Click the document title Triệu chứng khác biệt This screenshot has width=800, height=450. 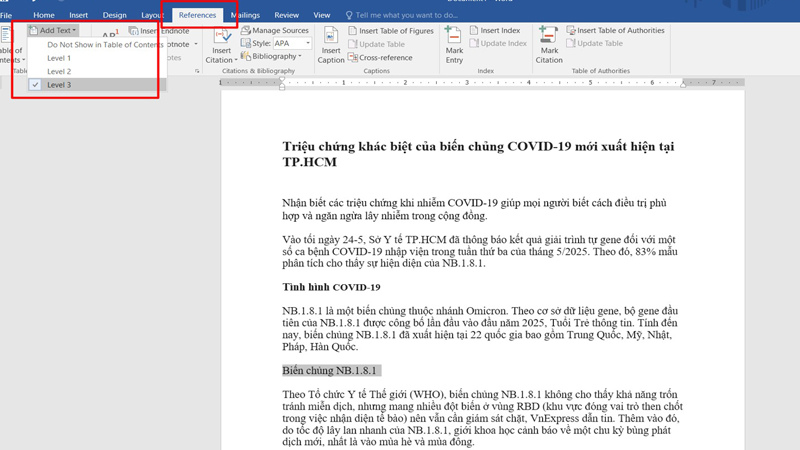click(478, 154)
